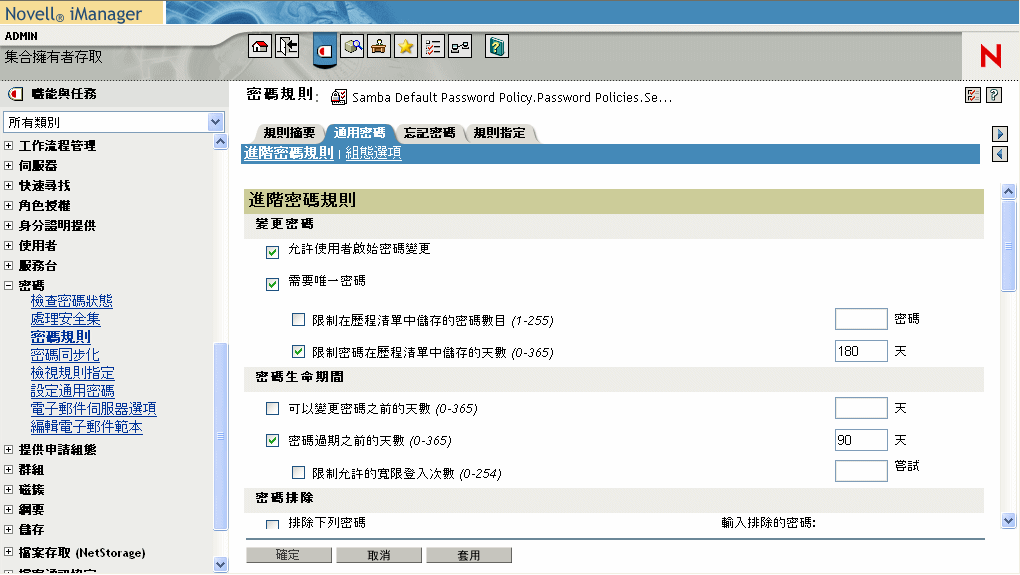Open the 密碼同步化 link

pos(65,355)
